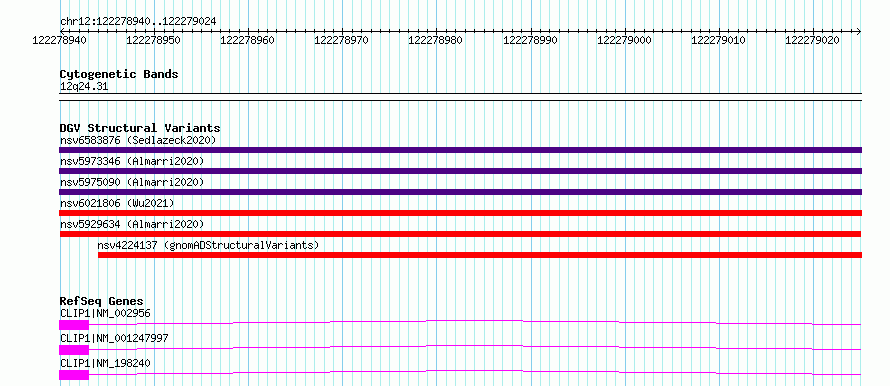Click the 12q24.31 cytogenetic band line
This screenshot has width=890, height=386.
pos(460,97)
